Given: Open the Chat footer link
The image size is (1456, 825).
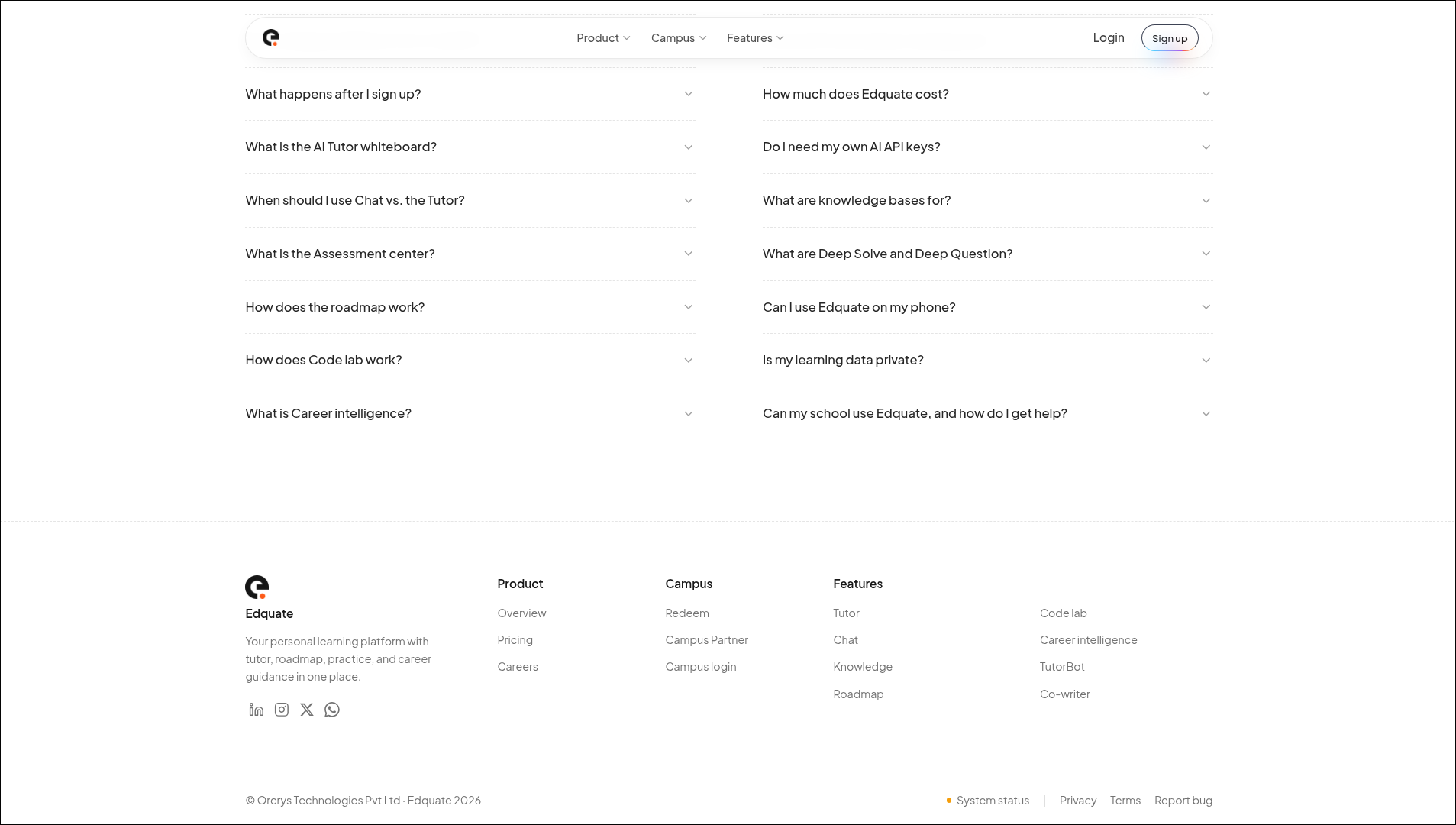Looking at the screenshot, I should point(845,640).
